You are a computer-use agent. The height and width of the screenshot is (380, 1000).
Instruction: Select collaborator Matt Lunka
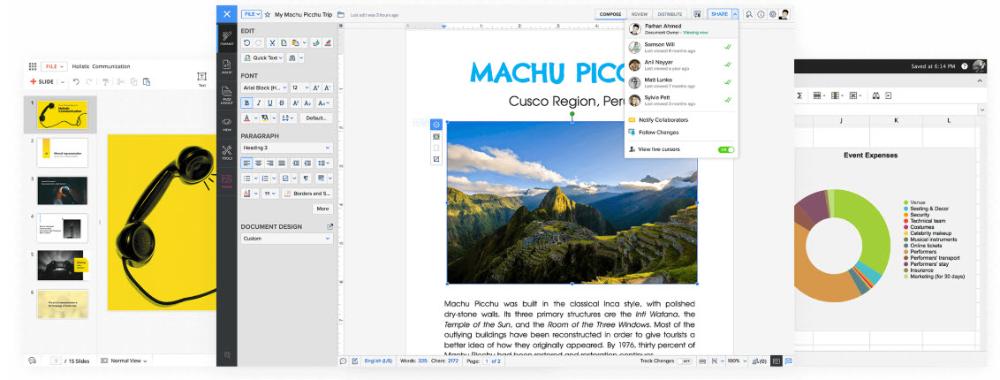pyautogui.click(x=681, y=82)
